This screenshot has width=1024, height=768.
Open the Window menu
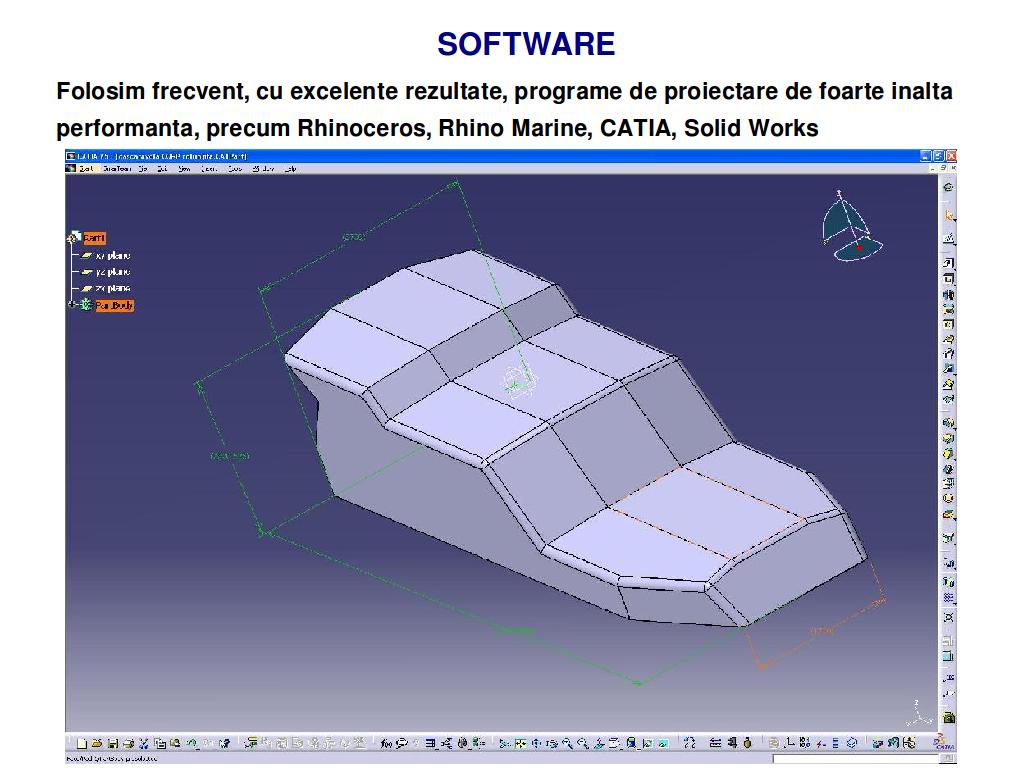click(262, 169)
